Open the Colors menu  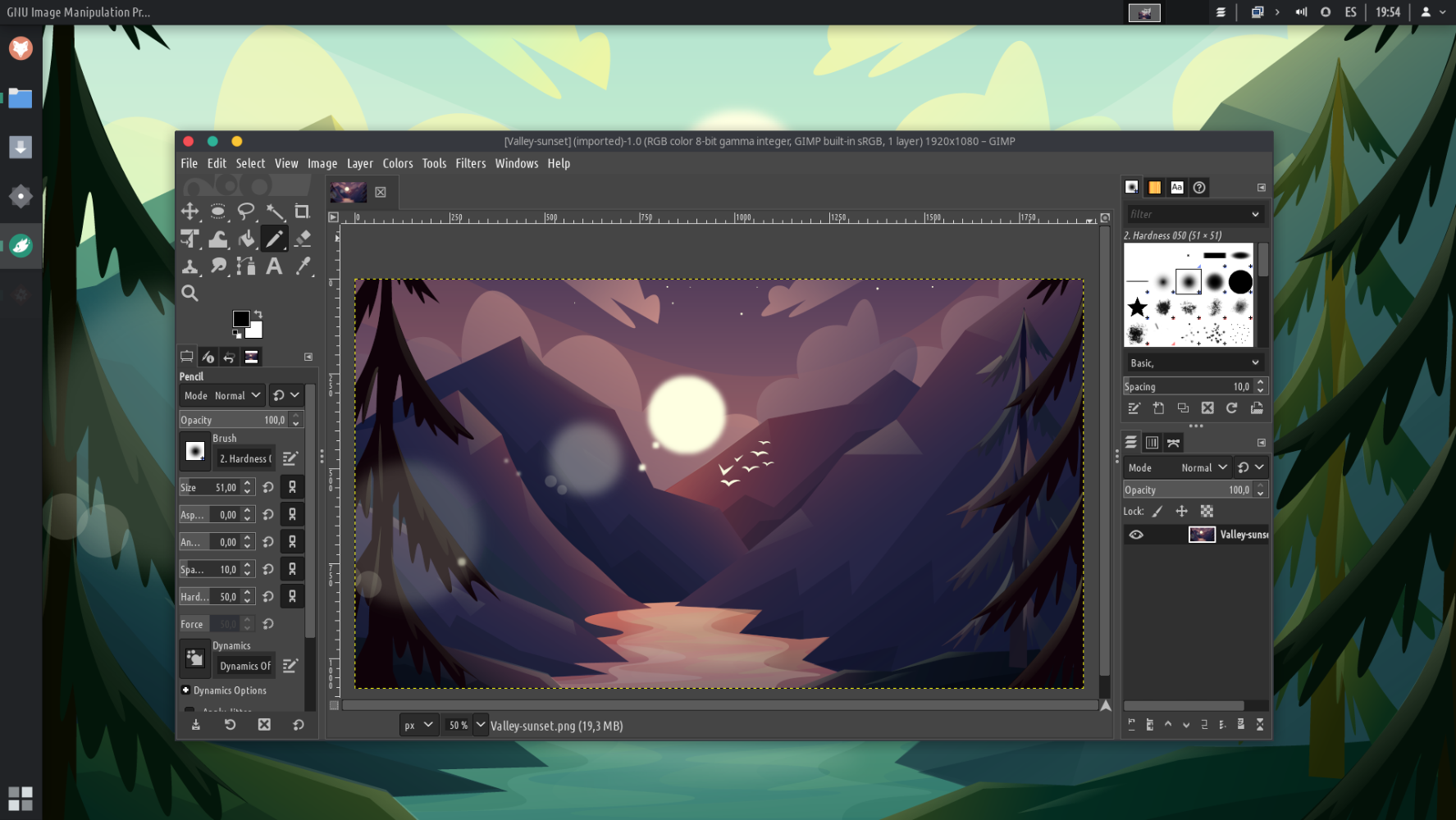click(397, 163)
